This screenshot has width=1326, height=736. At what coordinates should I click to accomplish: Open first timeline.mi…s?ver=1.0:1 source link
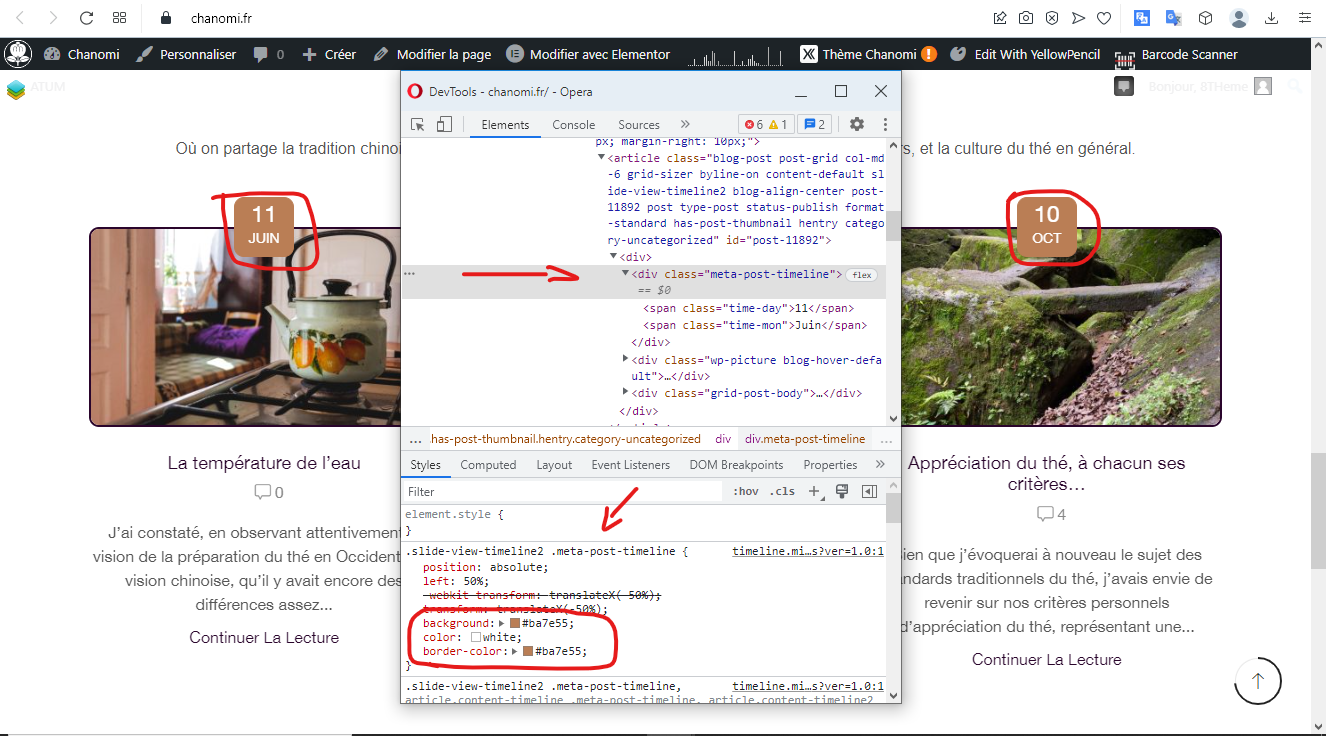pyautogui.click(x=808, y=551)
